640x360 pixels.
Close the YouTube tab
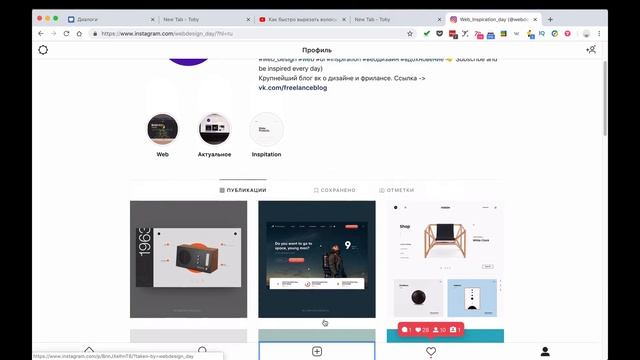[x=344, y=19]
